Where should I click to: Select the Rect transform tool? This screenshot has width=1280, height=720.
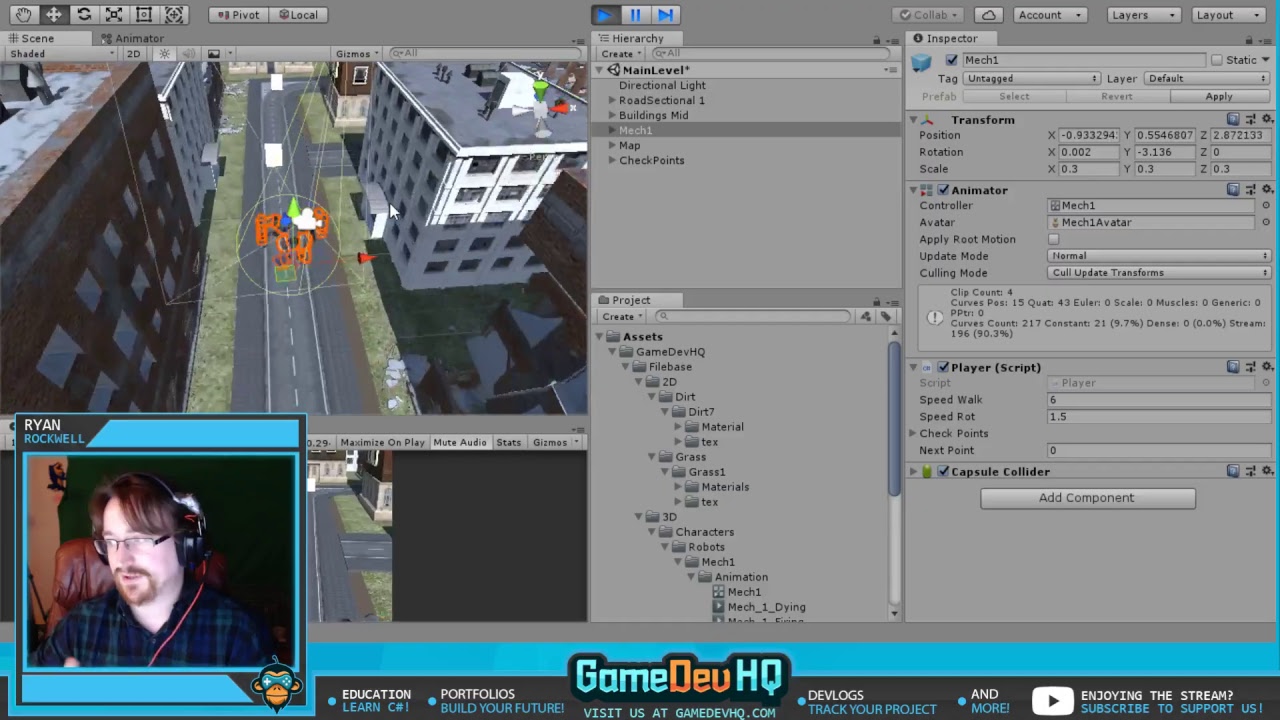(144, 15)
